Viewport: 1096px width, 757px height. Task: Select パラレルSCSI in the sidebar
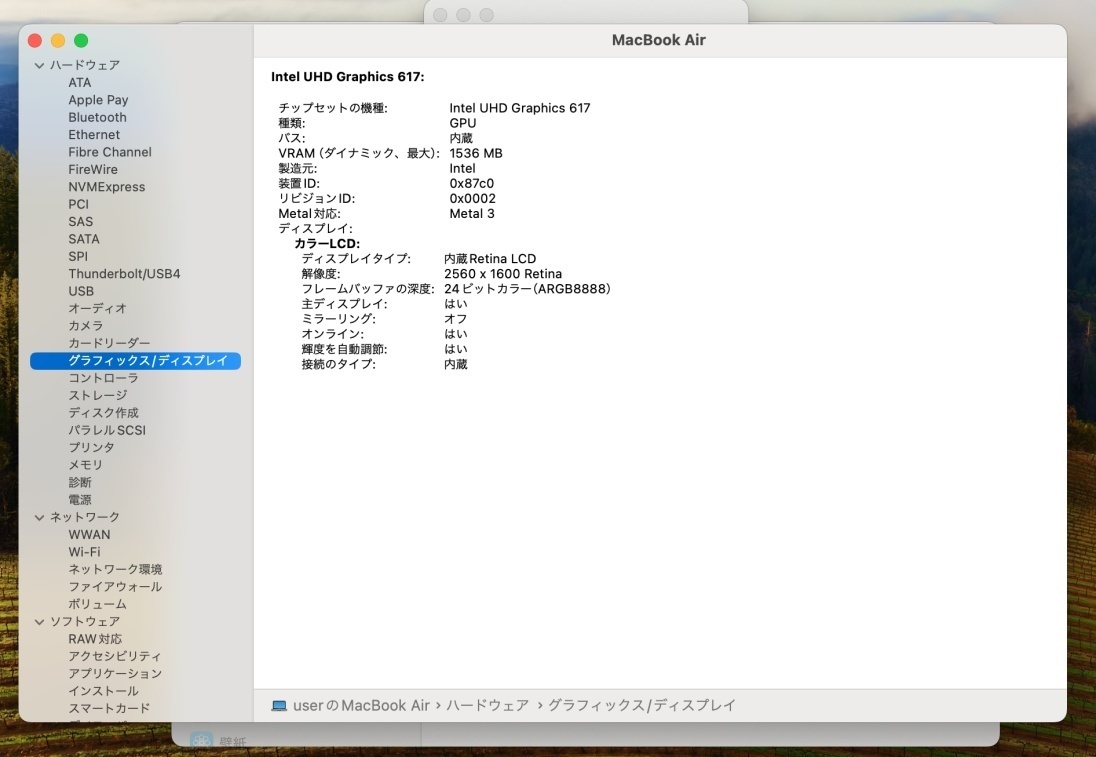[x=107, y=431]
